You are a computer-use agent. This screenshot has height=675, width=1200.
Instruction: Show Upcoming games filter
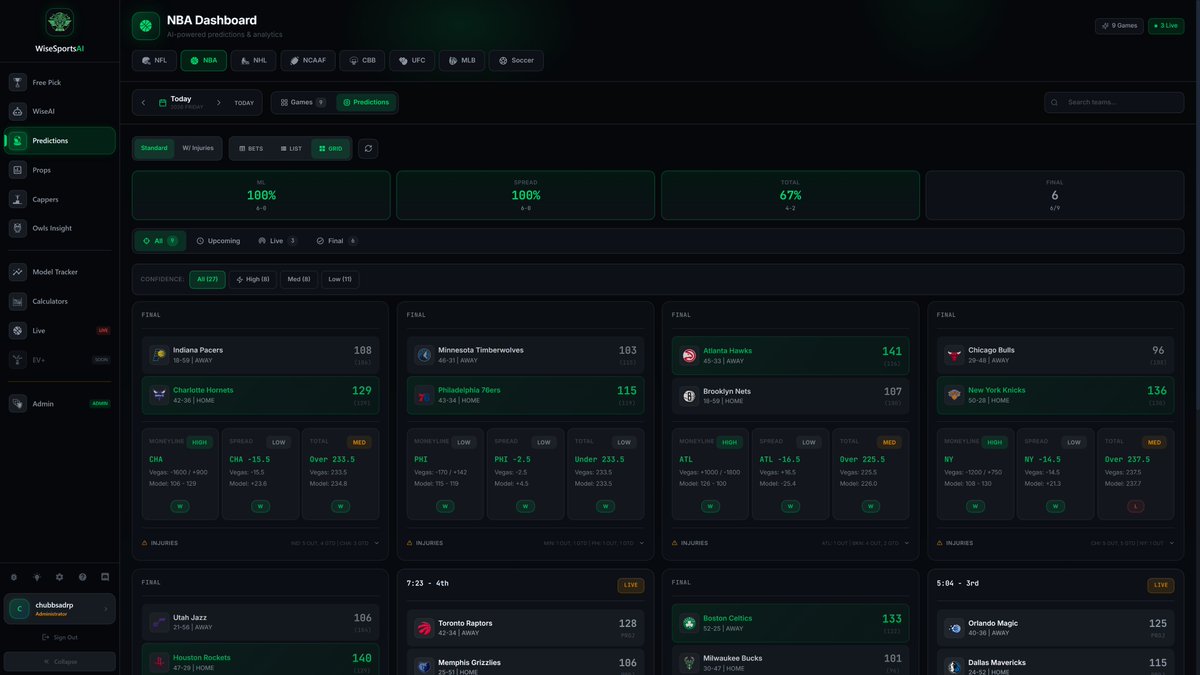(218, 241)
